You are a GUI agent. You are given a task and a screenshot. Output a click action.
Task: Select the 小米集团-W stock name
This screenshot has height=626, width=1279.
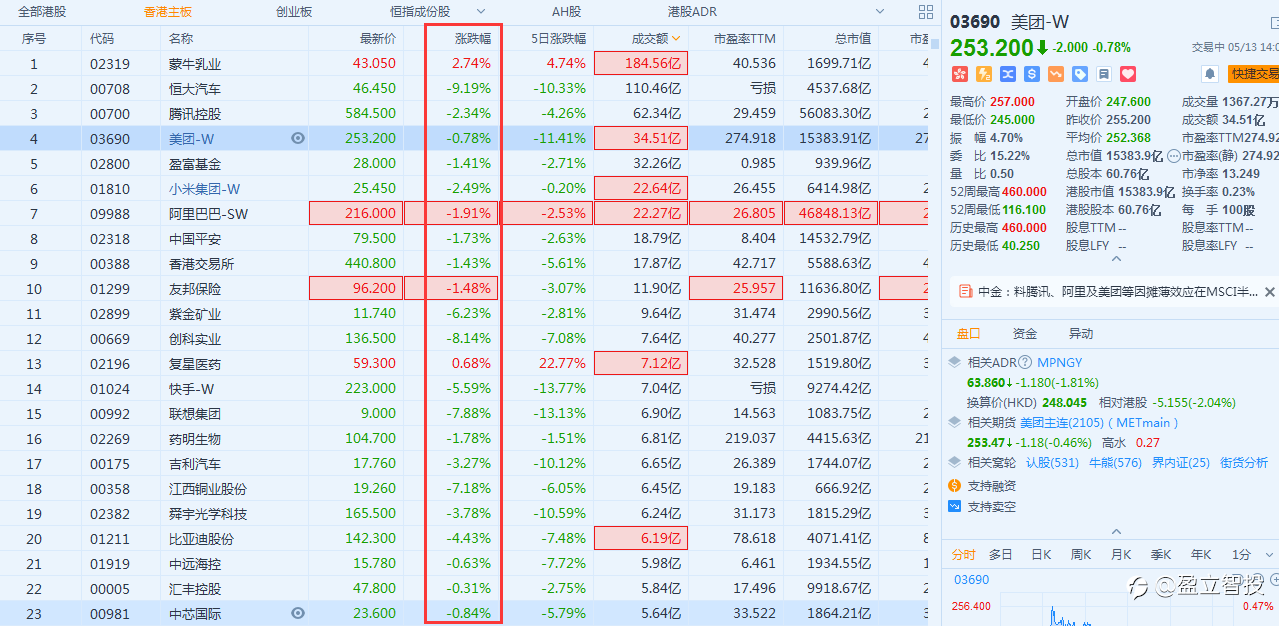pyautogui.click(x=204, y=188)
